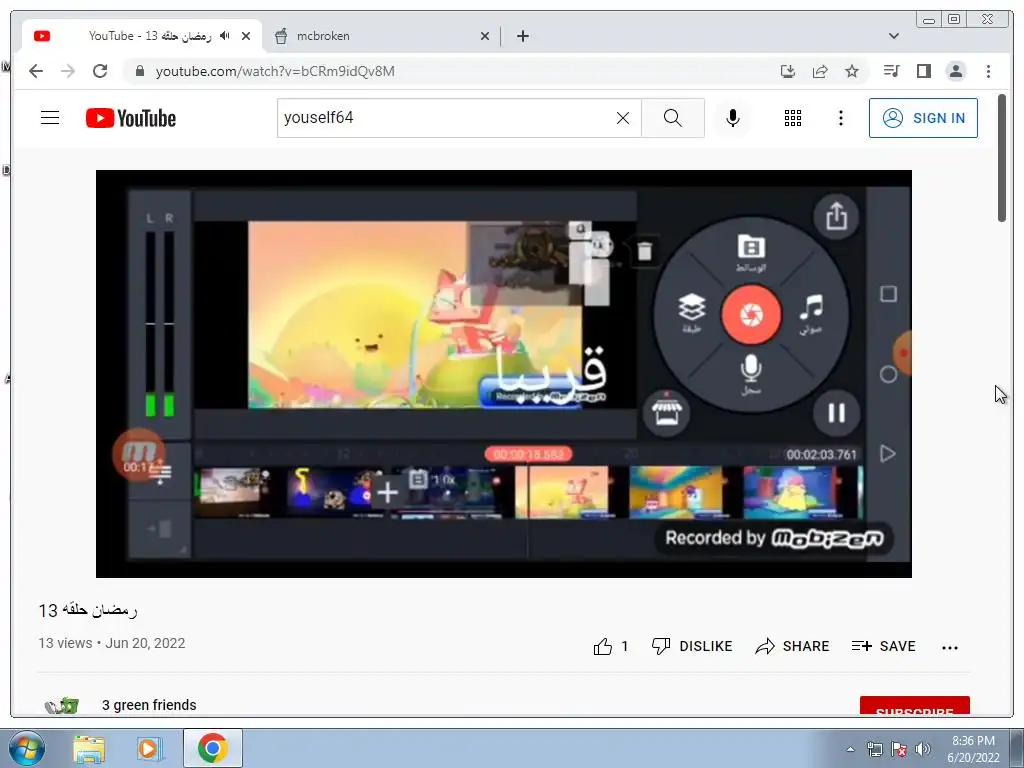Click the SIGN IN button
Viewport: 1024px width, 768px height.
pyautogui.click(x=923, y=118)
